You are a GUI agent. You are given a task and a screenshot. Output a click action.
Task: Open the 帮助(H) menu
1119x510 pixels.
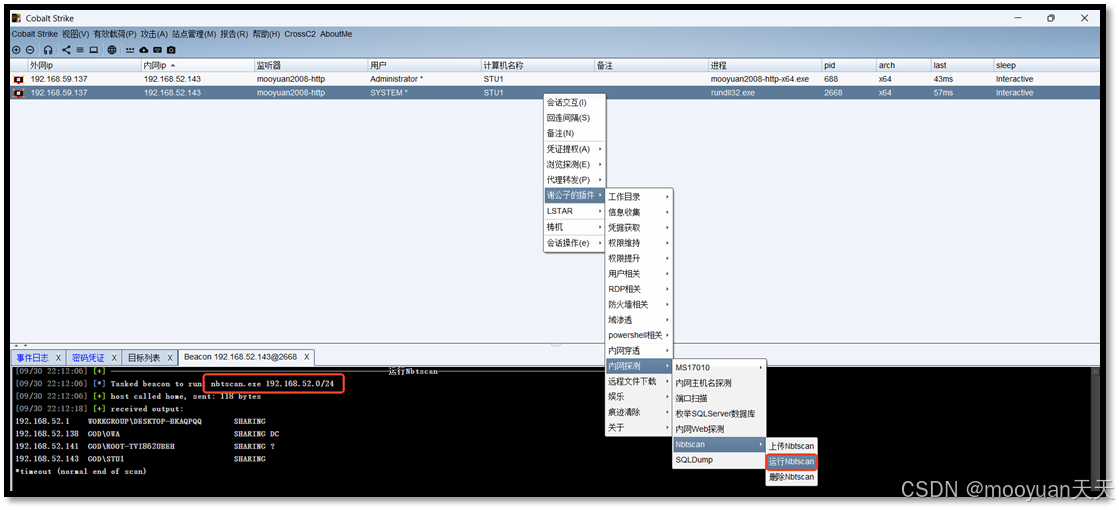266,34
